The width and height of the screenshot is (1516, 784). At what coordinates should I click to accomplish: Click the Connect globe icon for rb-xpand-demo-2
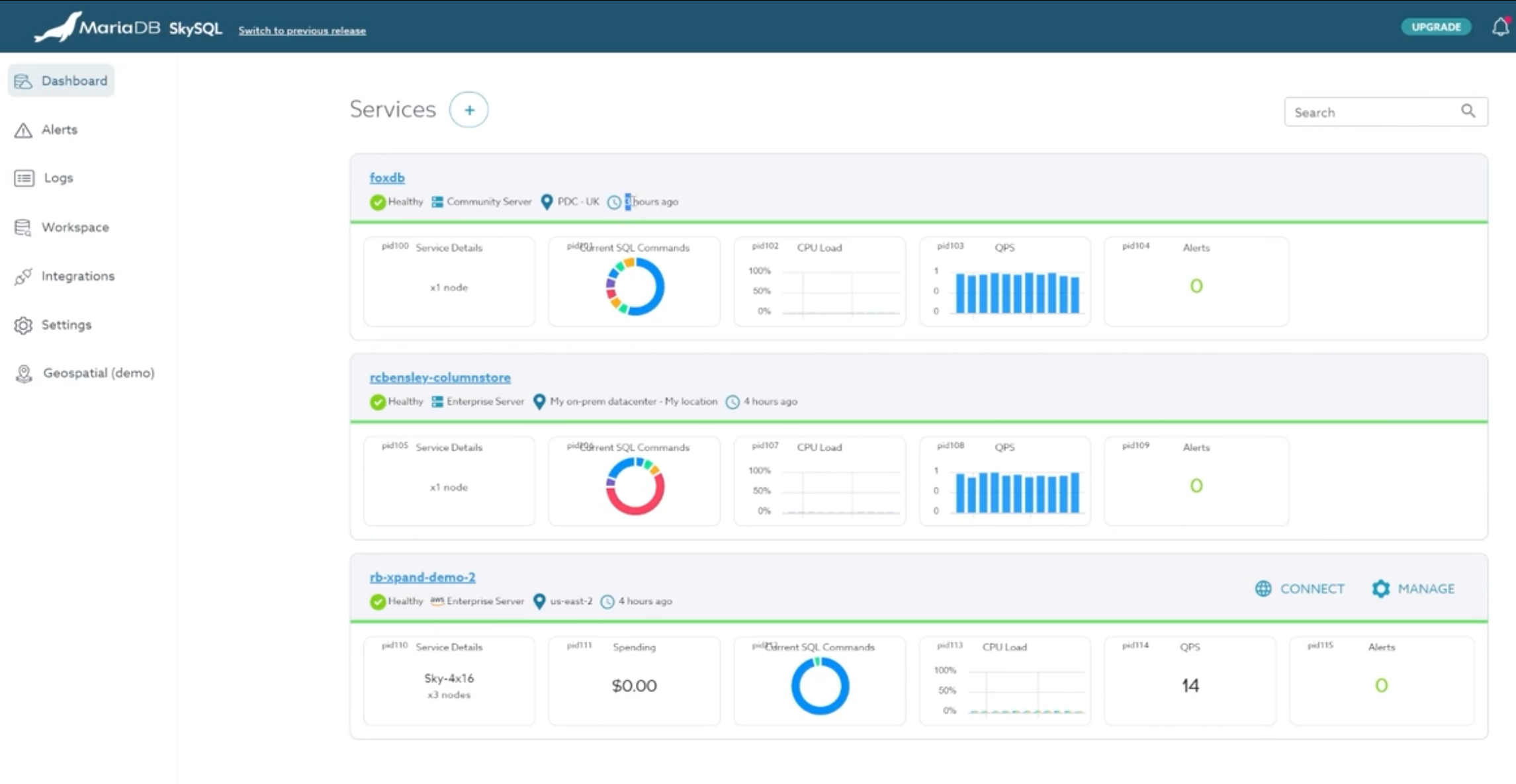click(x=1263, y=588)
